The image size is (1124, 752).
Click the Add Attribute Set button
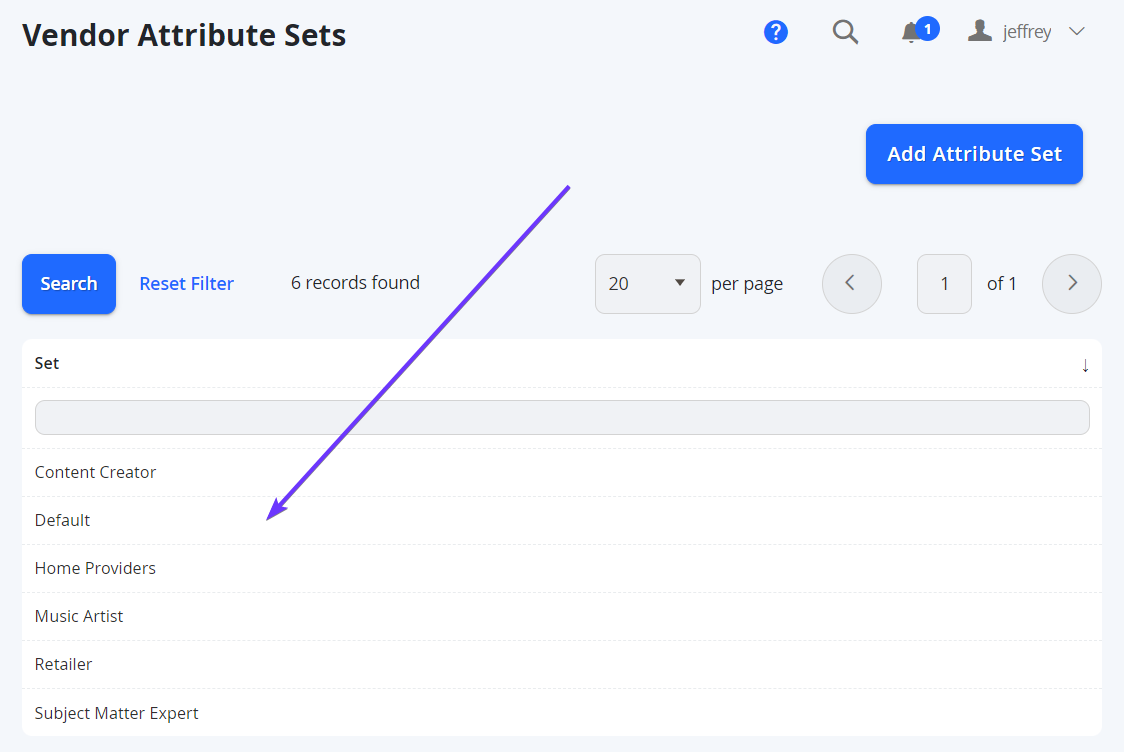974,154
